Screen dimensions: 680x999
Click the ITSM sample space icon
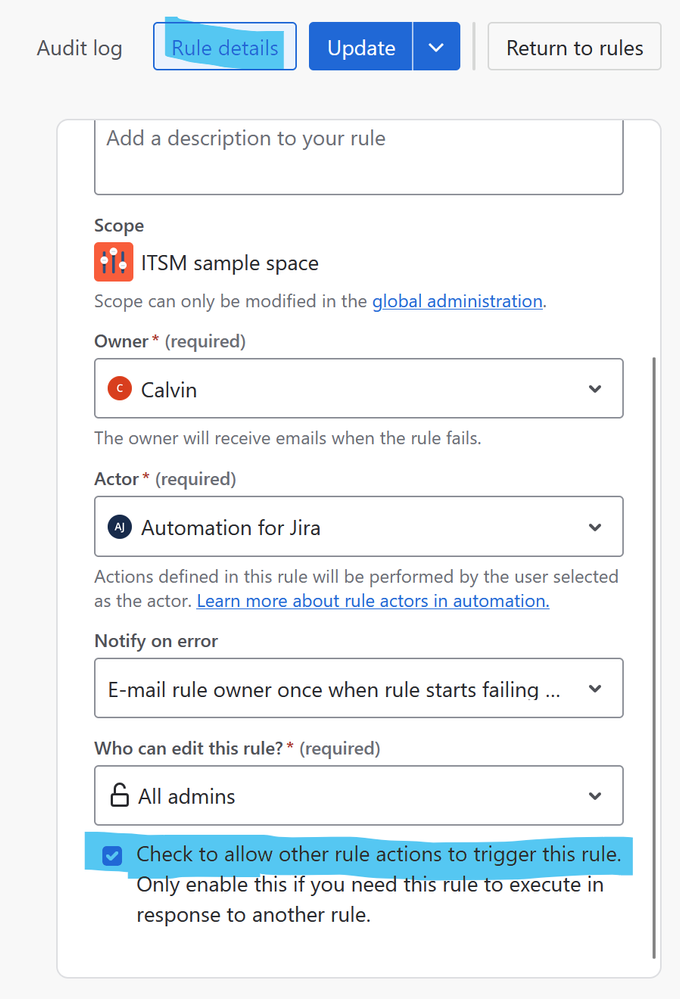[113, 263]
